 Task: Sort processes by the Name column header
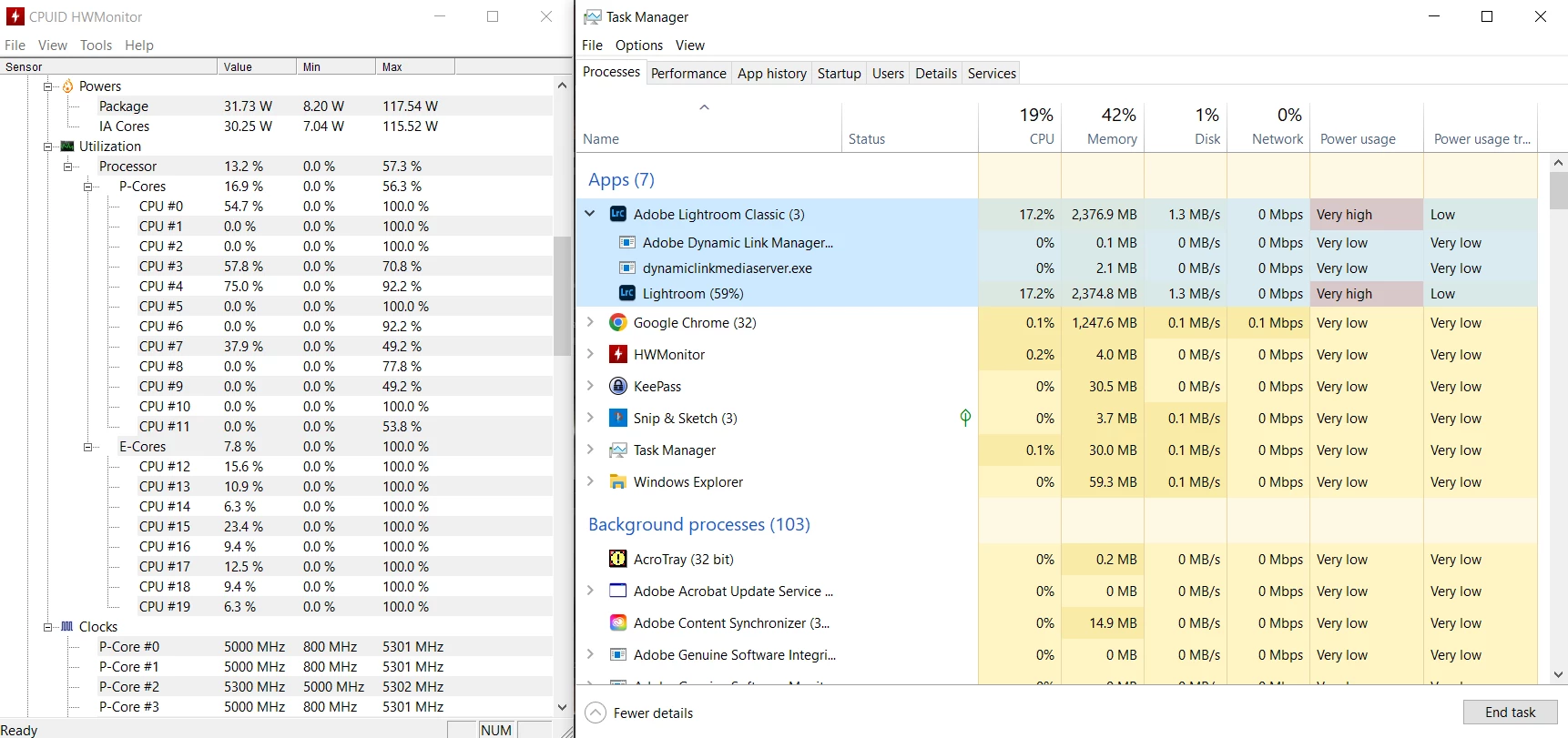click(709, 126)
